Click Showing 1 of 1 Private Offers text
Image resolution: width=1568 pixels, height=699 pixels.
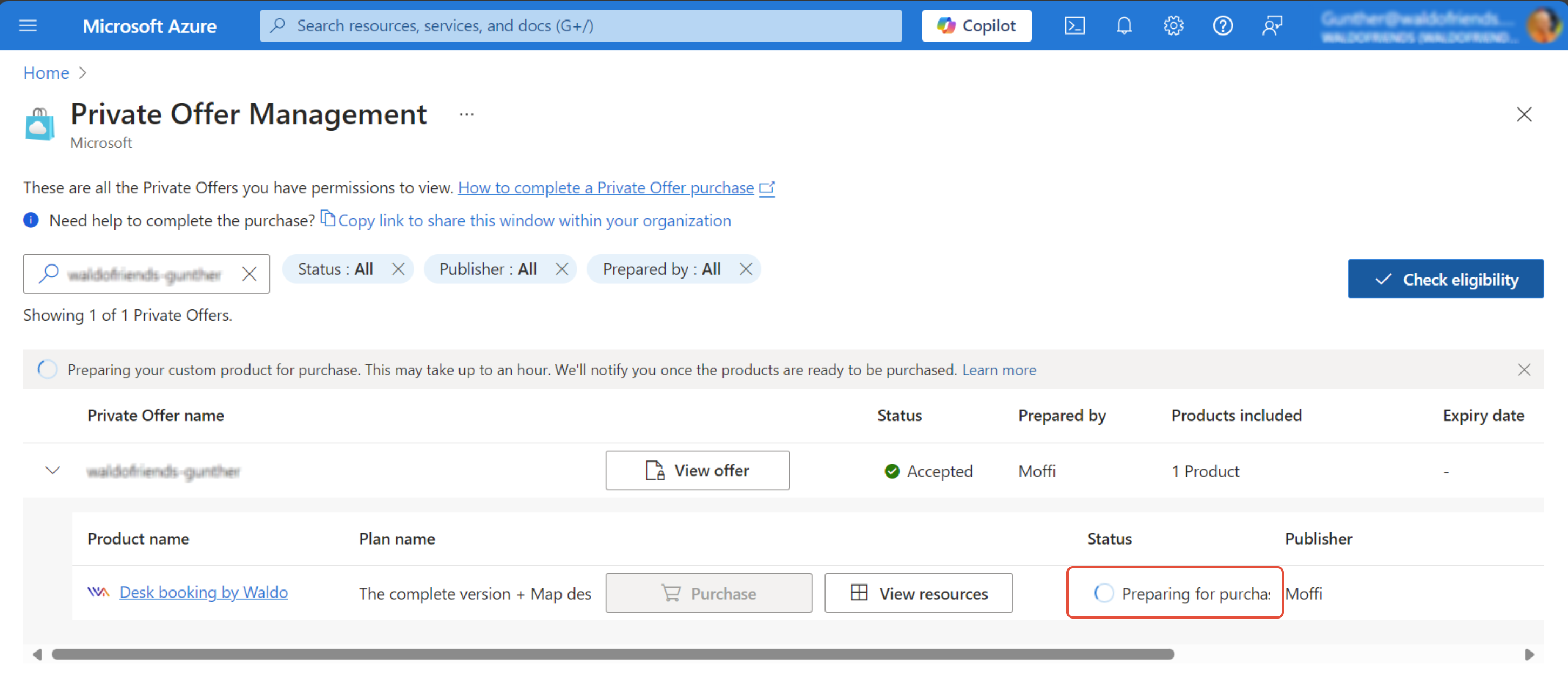click(x=128, y=315)
